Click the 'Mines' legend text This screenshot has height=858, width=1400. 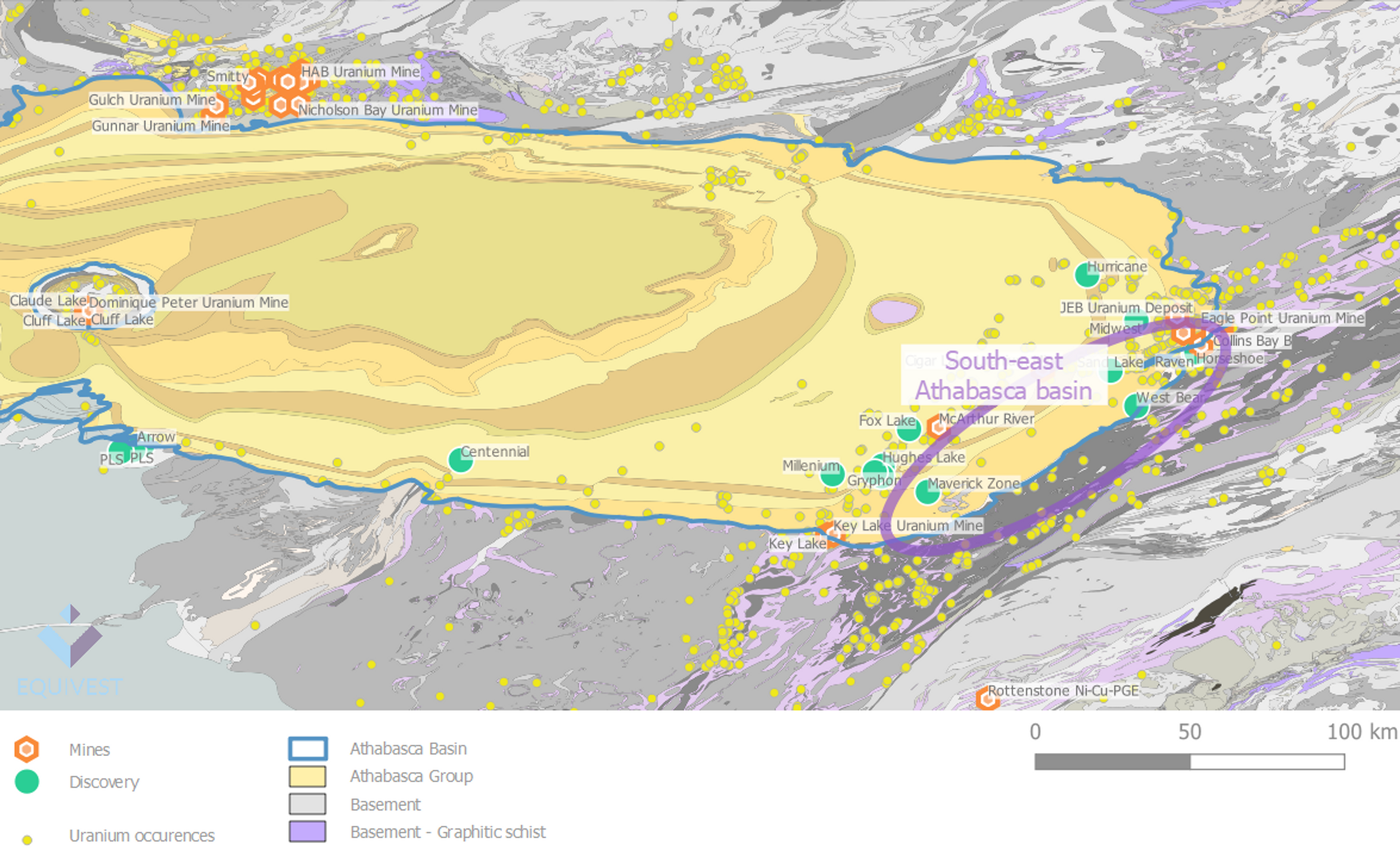[x=90, y=750]
